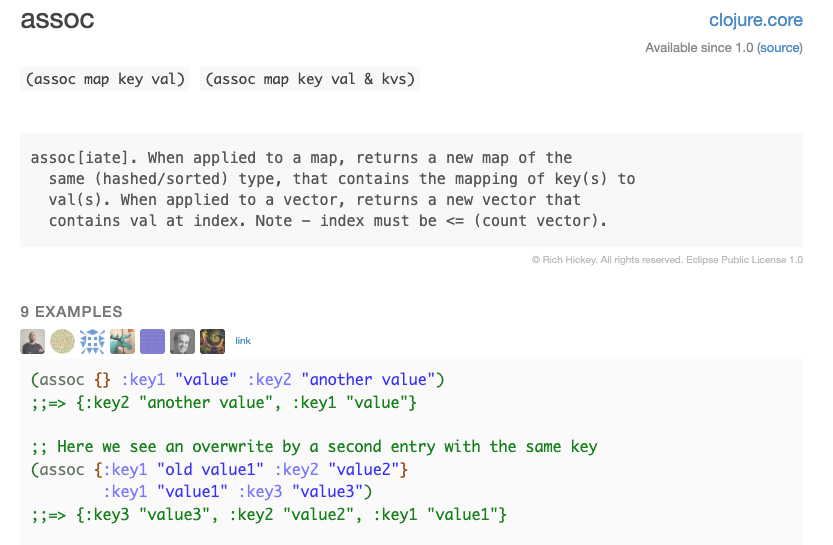Open the grayscale smiling man avatar
Image resolution: width=833 pixels, height=545 pixels.
182,341
